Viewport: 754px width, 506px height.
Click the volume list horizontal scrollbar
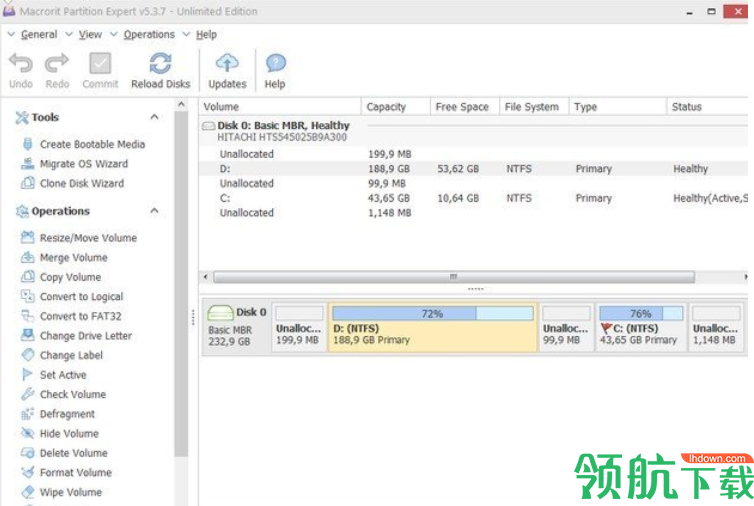click(x=454, y=277)
